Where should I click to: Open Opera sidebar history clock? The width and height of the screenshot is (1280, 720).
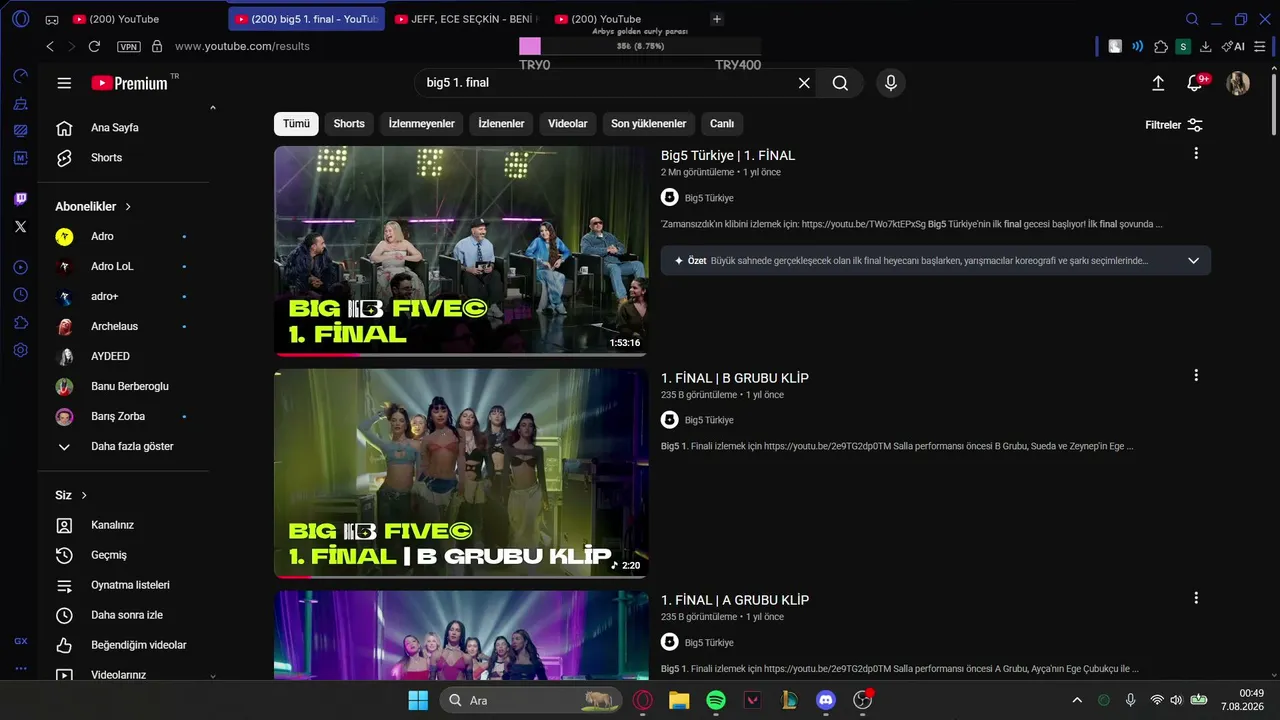[x=20, y=295]
